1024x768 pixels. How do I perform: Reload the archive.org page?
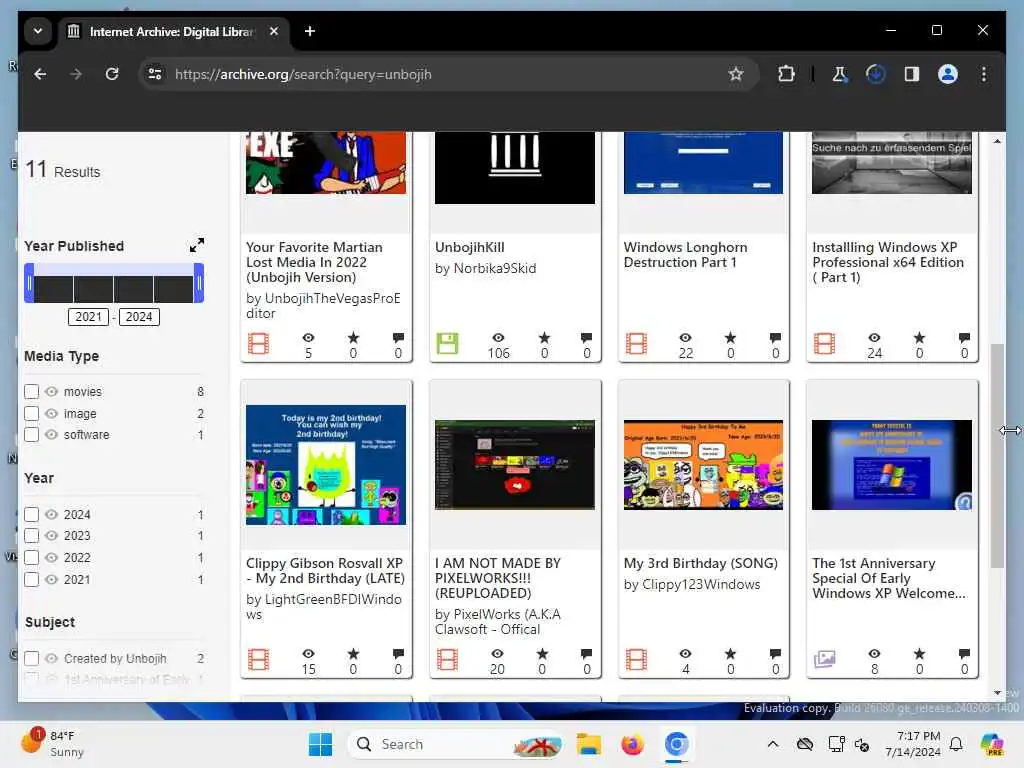tap(112, 74)
